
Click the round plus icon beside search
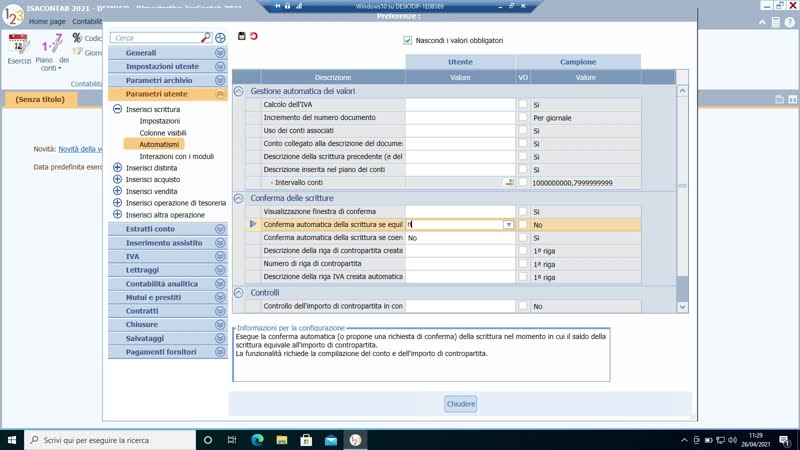[x=220, y=38]
